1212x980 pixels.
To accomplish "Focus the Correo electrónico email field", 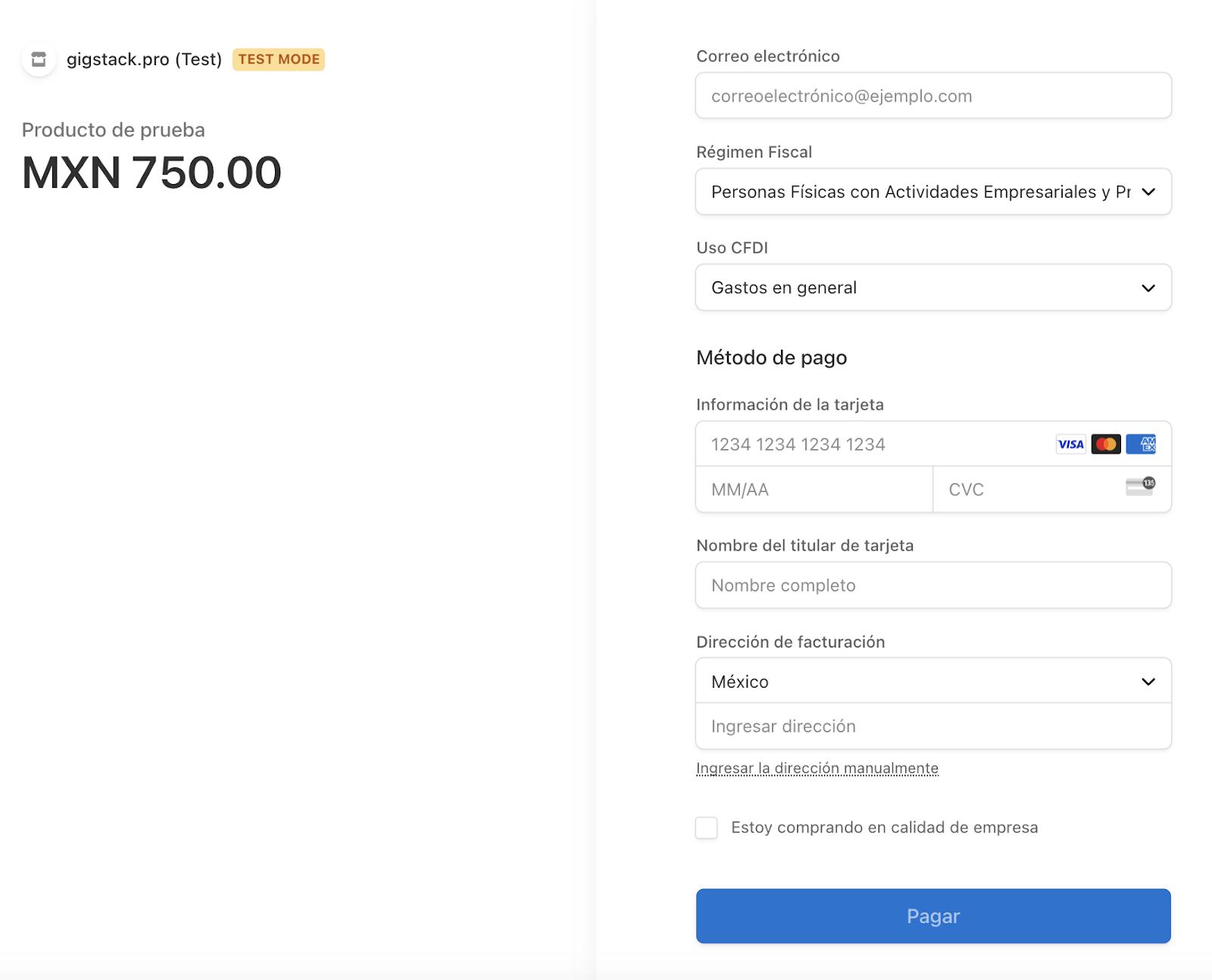I will pyautogui.click(x=933, y=95).
